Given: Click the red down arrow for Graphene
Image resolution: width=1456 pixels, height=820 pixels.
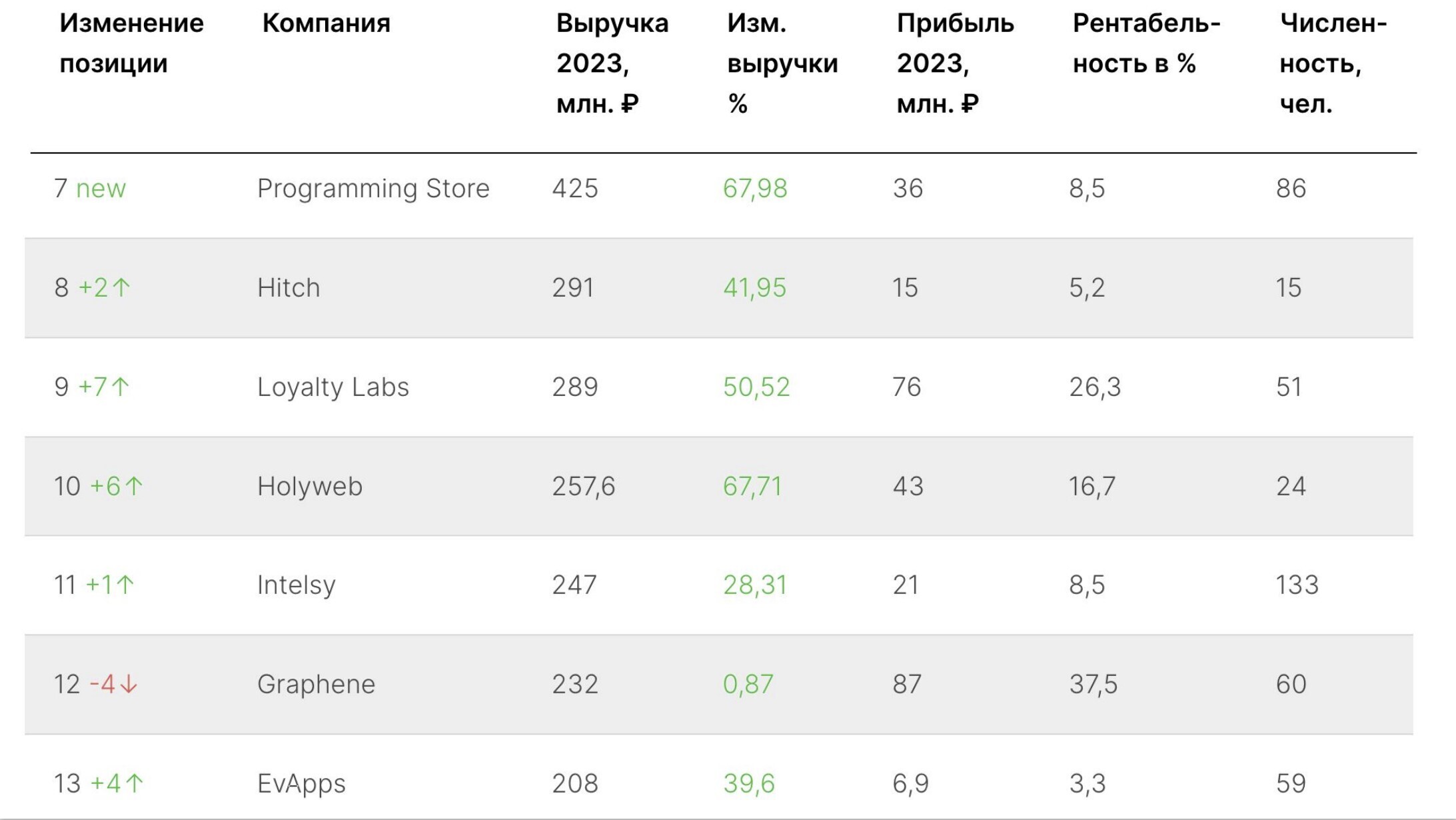Looking at the screenshot, I should tap(129, 684).
